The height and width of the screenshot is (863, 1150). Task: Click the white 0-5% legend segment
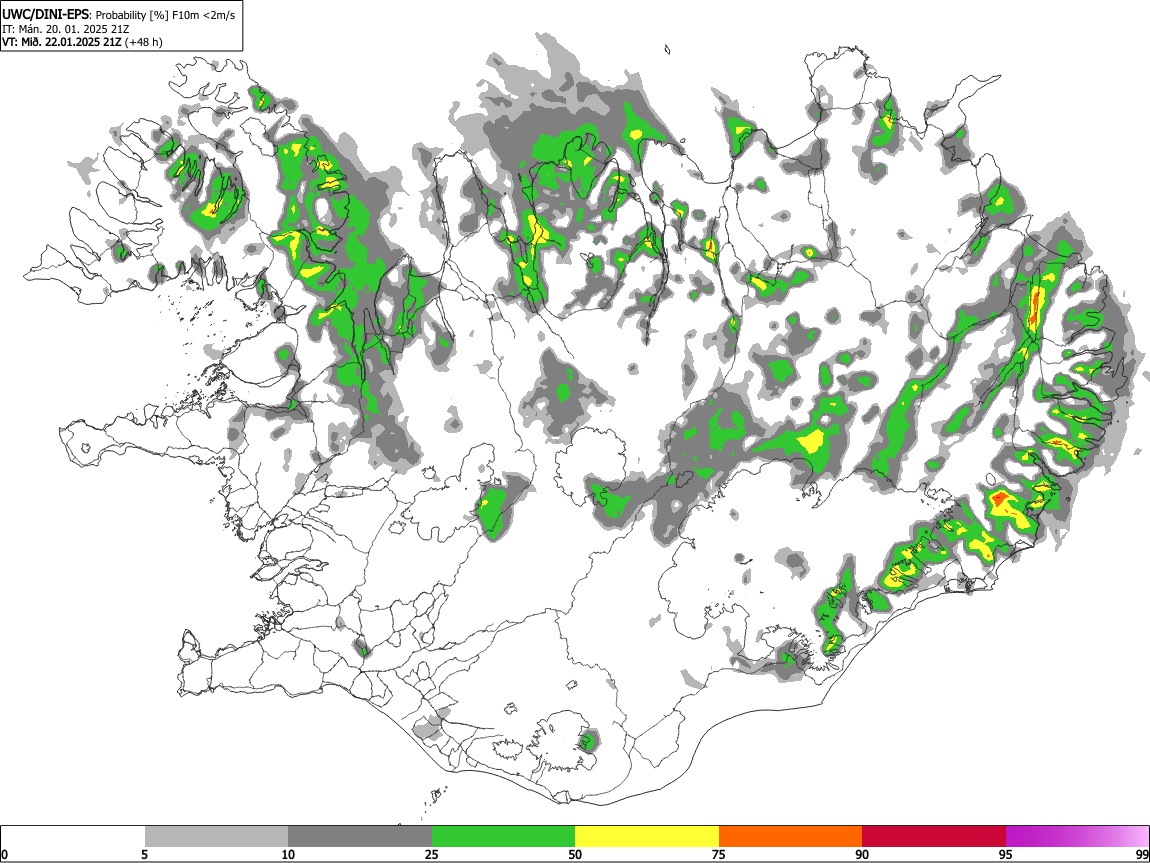coord(73,837)
